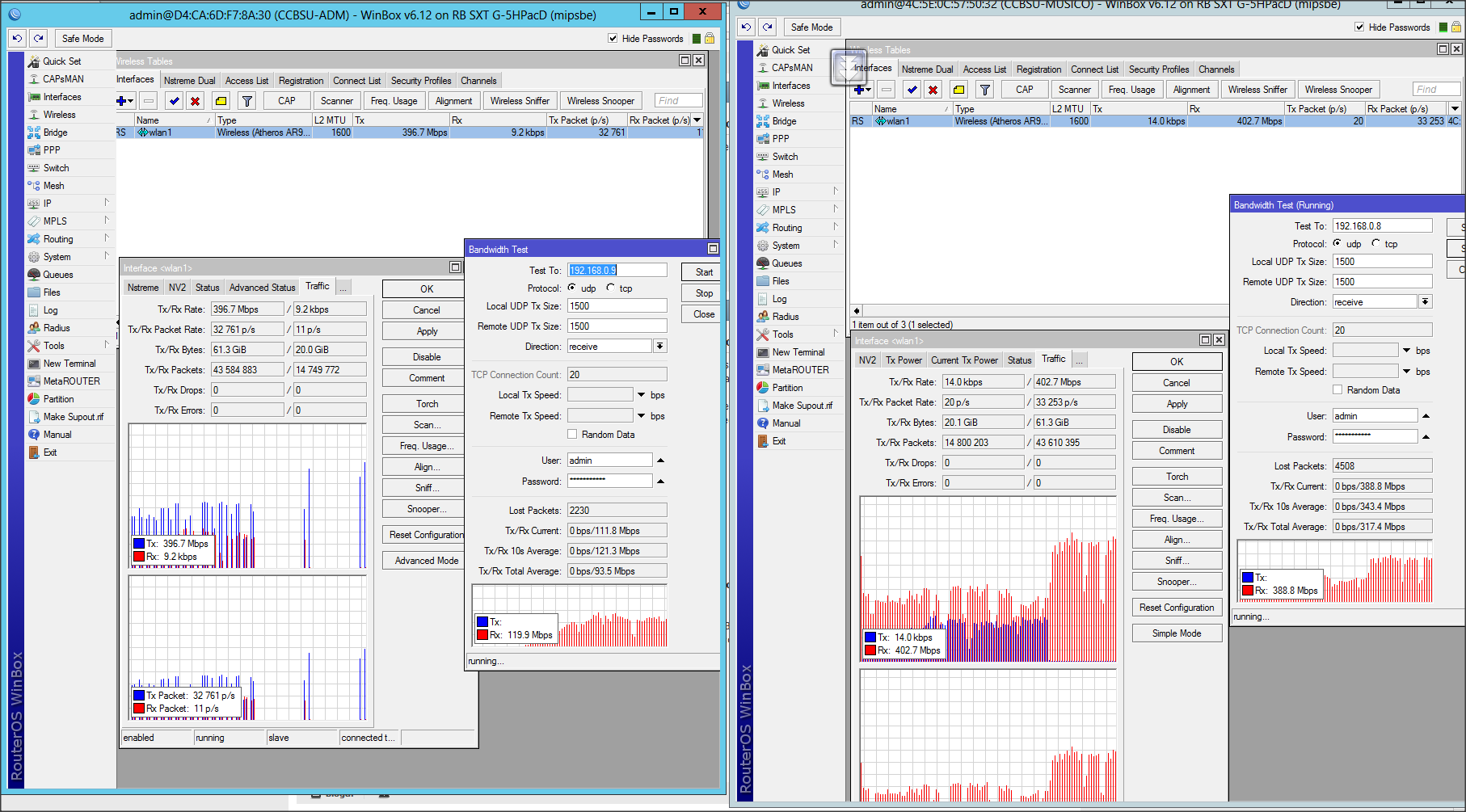Click the red X disable icon in left Wireless Tables

(195, 101)
